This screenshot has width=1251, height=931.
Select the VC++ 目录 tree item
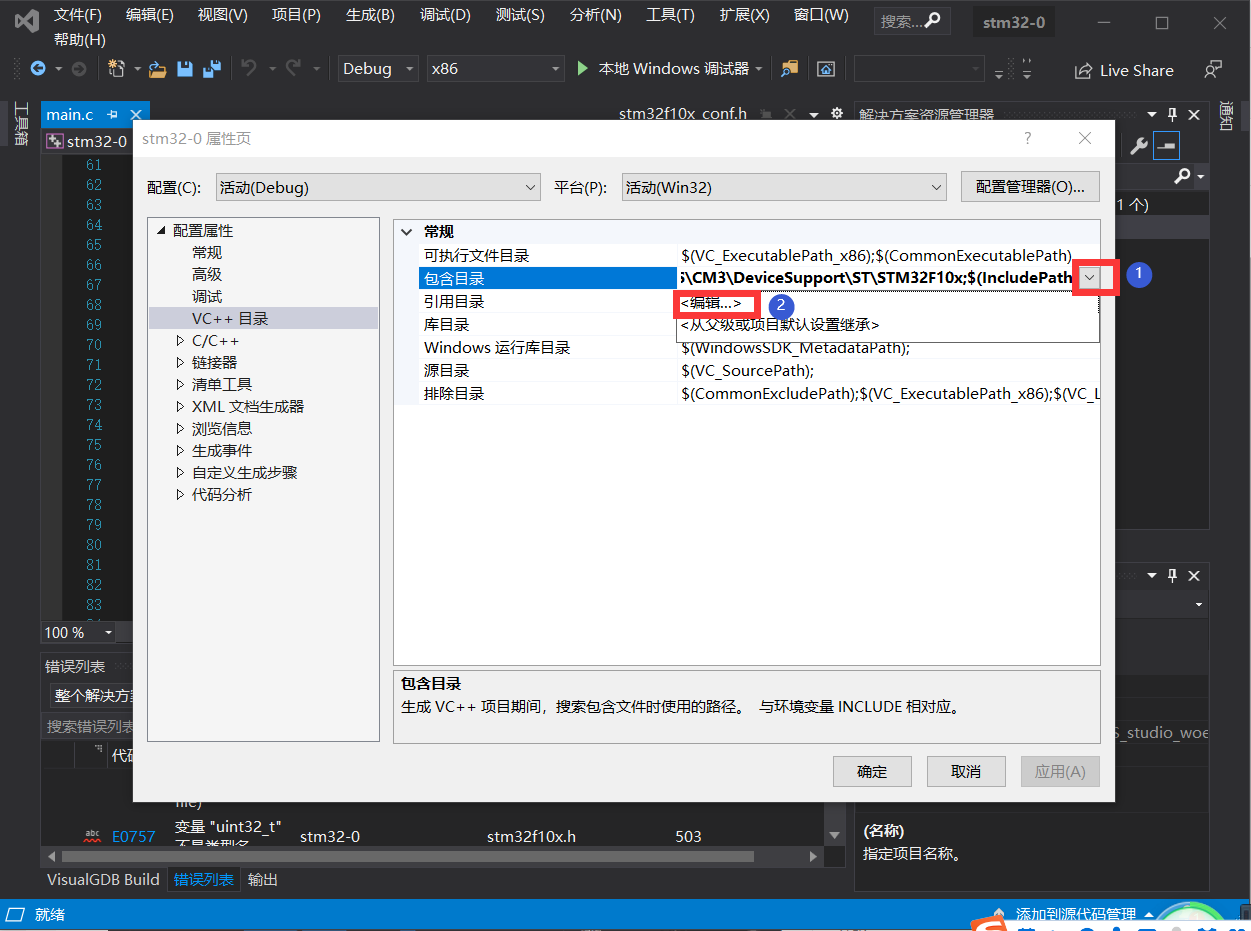(x=230, y=319)
